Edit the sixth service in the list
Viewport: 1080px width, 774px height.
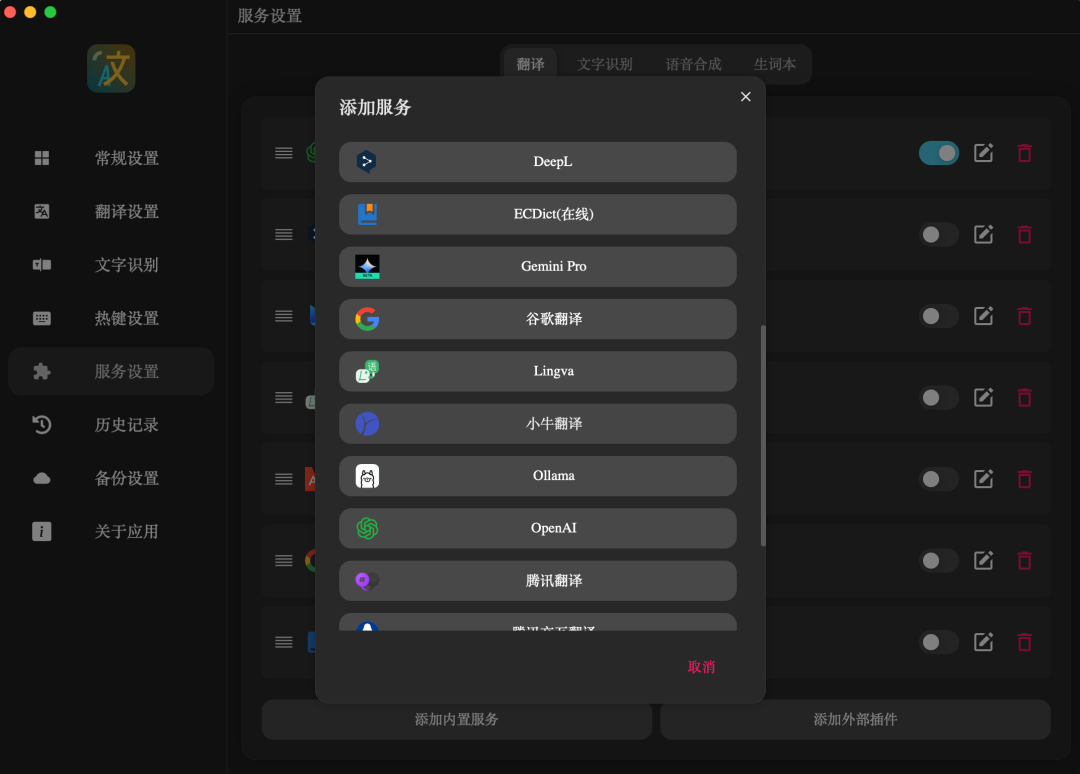click(983, 561)
